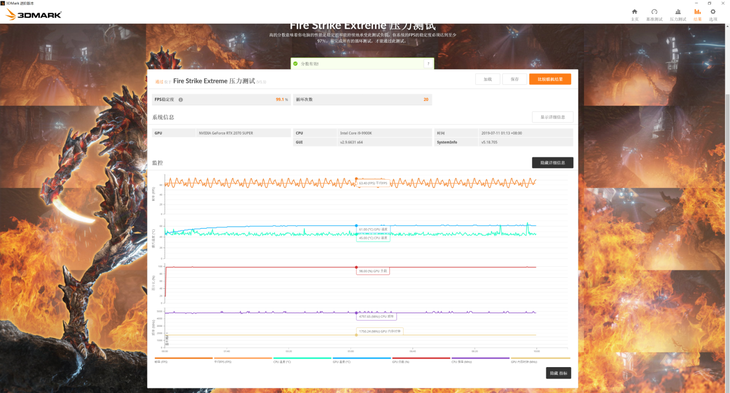Image resolution: width=730 pixels, height=393 pixels.
Task: Hide chart markers with bottom dark button
Action: click(558, 373)
